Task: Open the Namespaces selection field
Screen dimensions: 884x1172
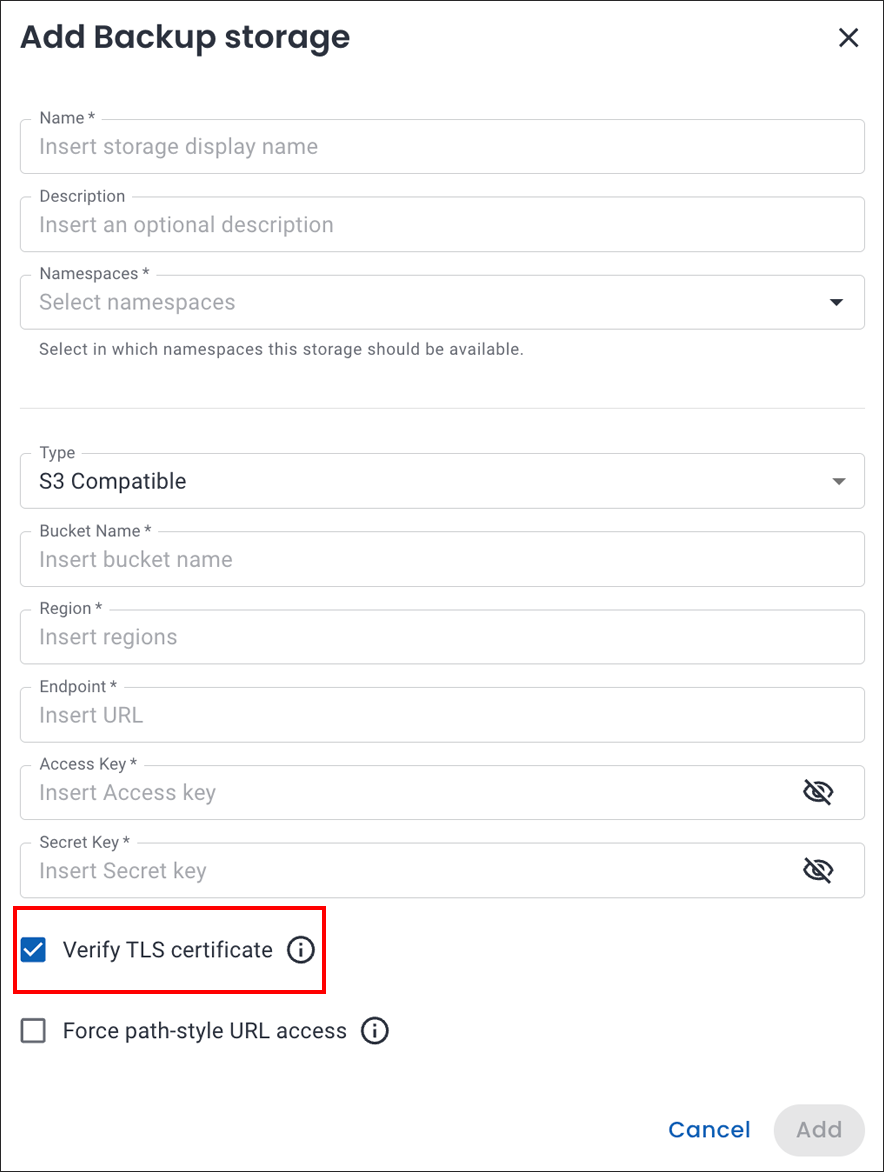Action: point(420,303)
